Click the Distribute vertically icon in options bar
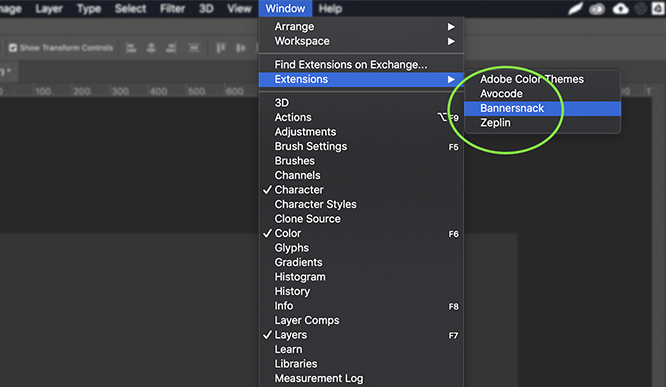This screenshot has height=387, width=666. [x=194, y=48]
